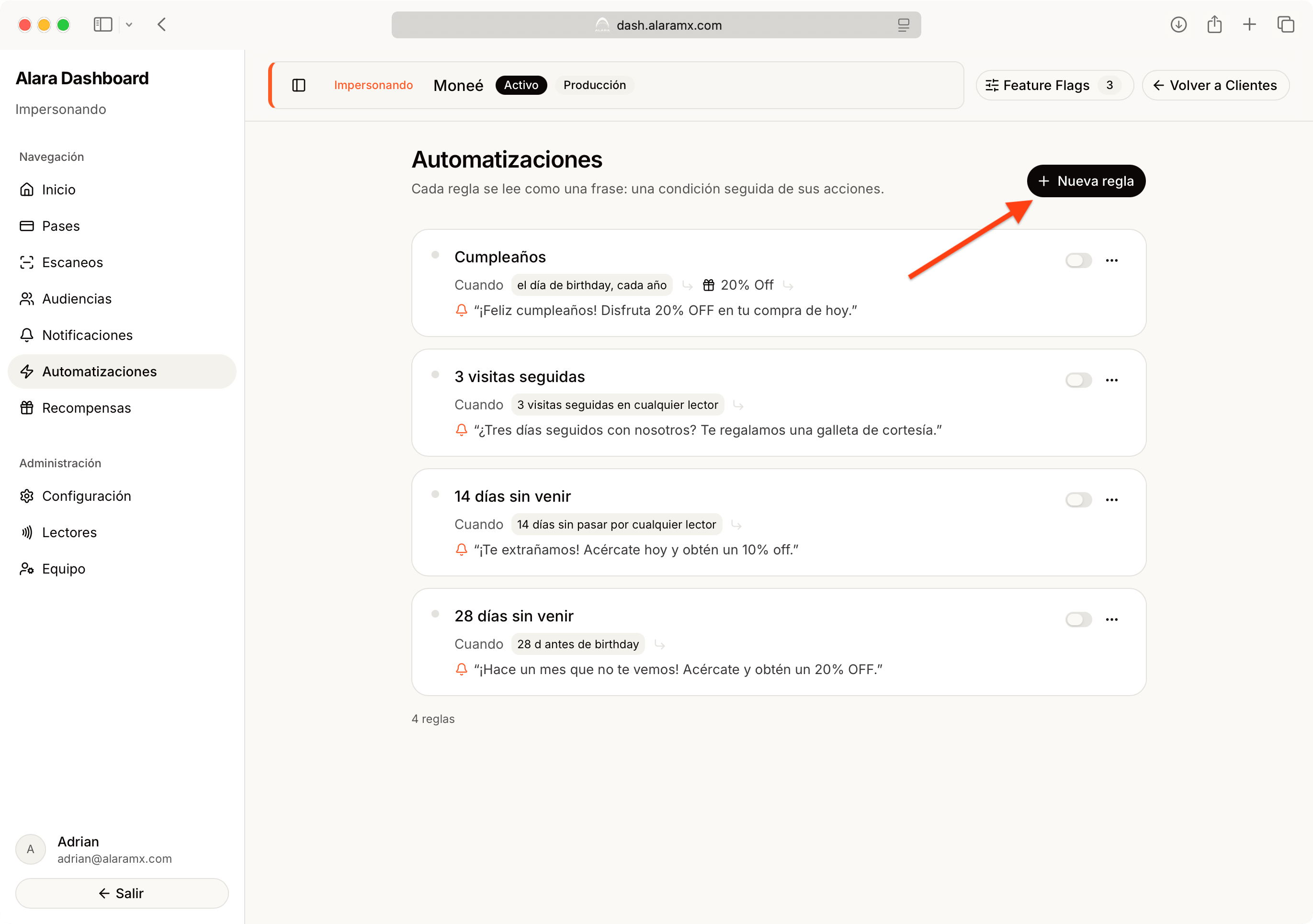Open the three-dot menu for 3 visitas seguidas
Screen dimensions: 1313x924
click(x=1112, y=380)
